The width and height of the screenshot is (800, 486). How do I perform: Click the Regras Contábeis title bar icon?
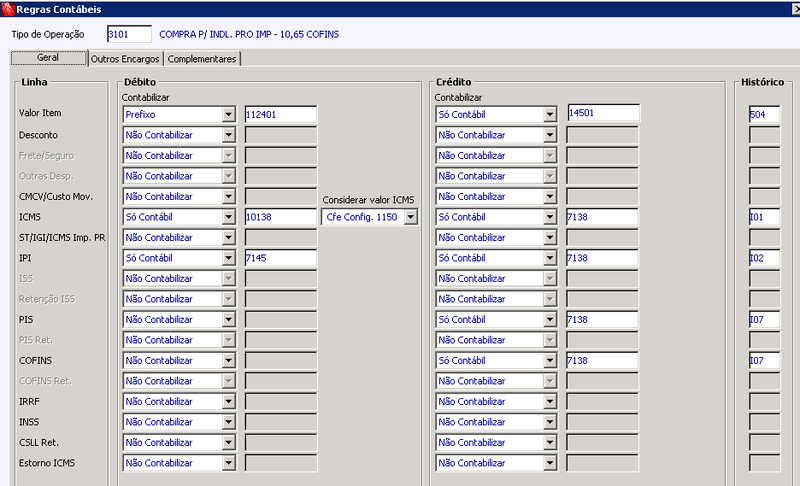(8, 9)
